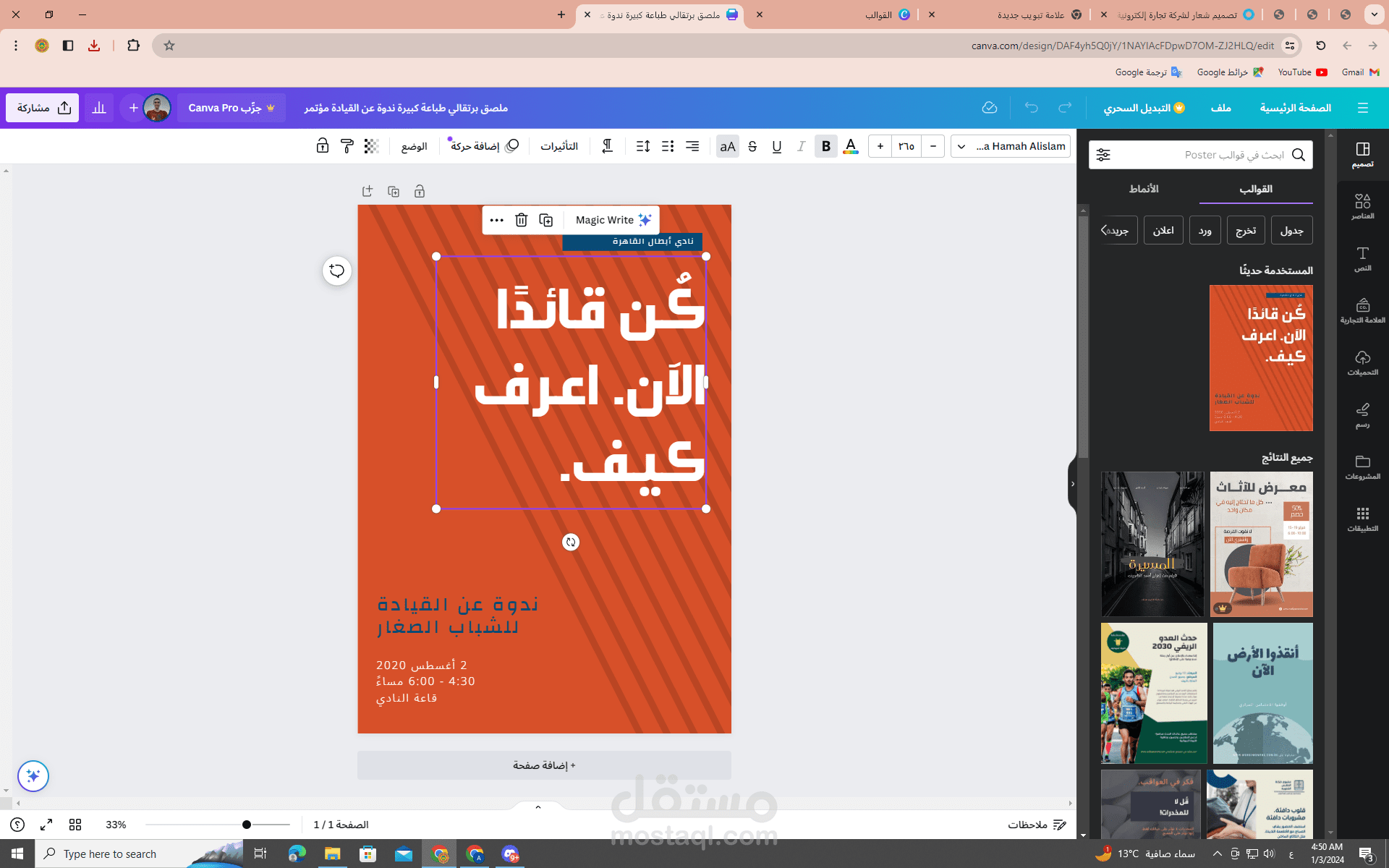The image size is (1389, 868).
Task: Click the vertical text direction icon
Action: [608, 146]
